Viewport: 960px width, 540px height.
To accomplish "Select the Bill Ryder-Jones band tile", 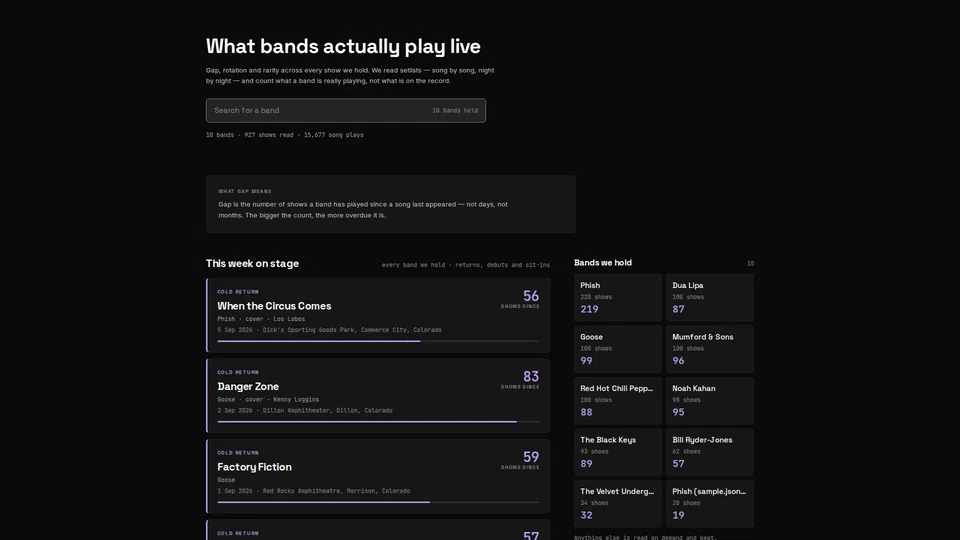I will click(710, 452).
